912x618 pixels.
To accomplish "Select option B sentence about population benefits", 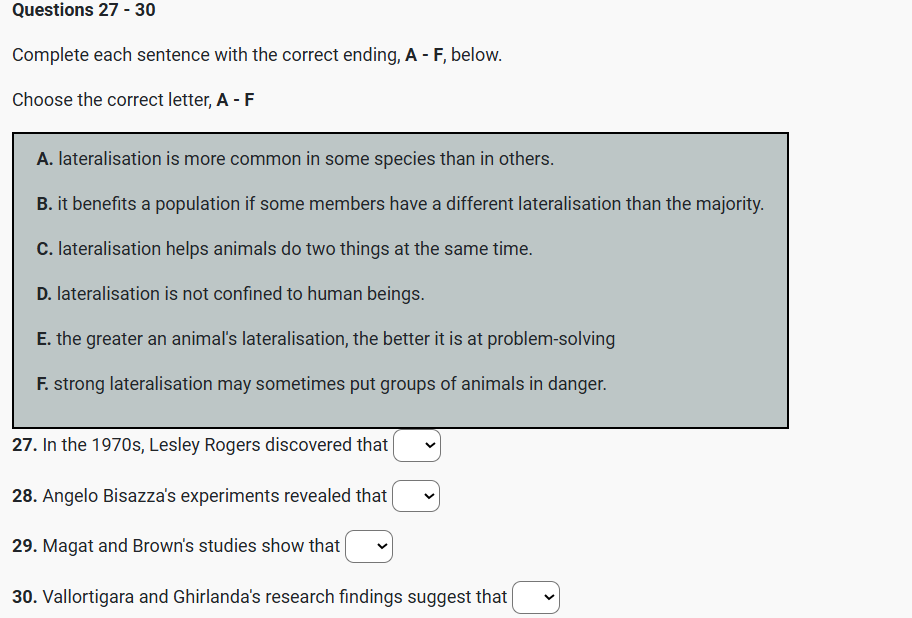I will pos(400,204).
